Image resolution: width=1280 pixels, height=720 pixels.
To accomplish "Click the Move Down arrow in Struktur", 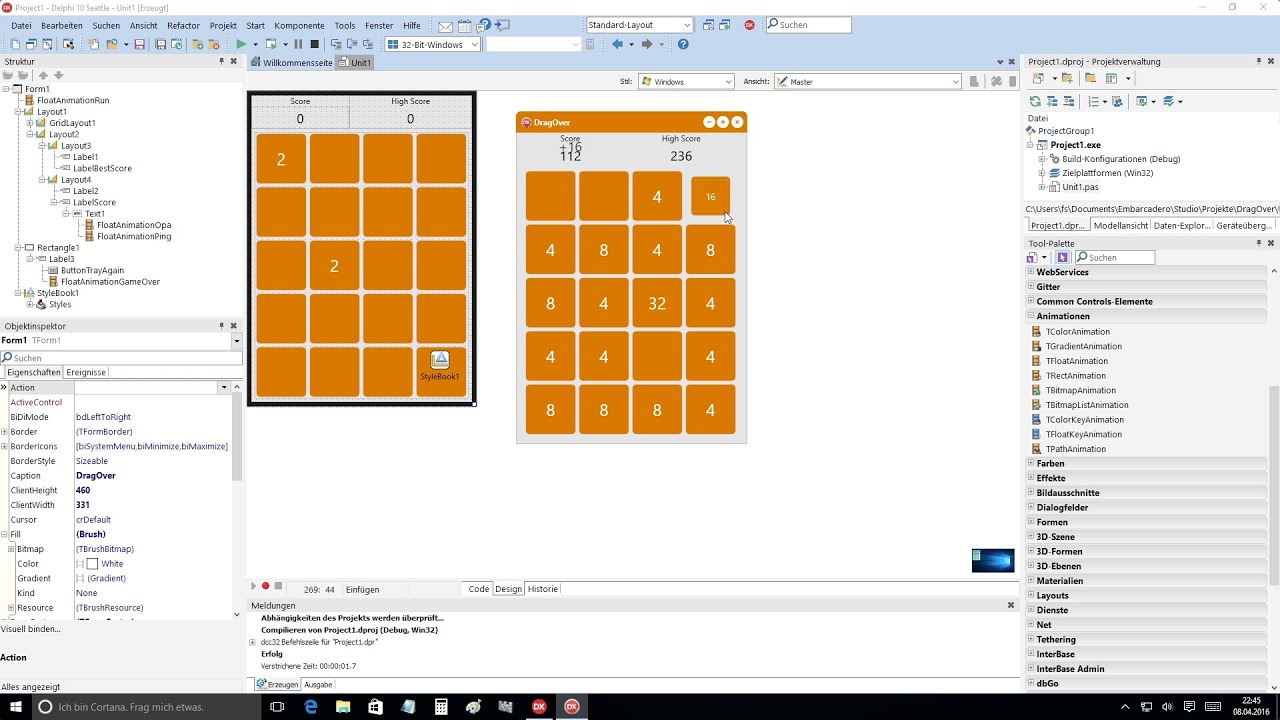I will tap(58, 75).
